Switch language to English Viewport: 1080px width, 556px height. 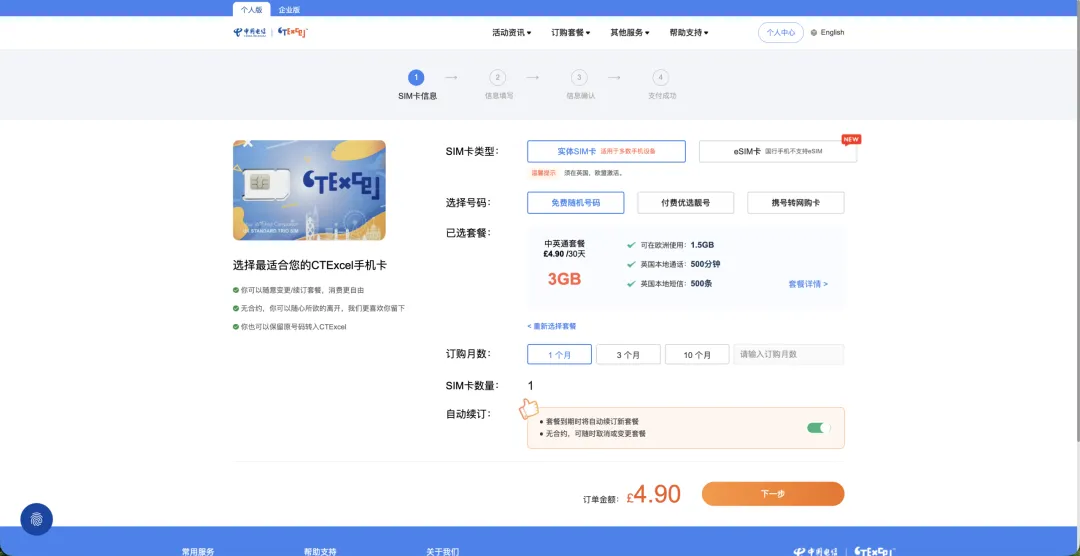click(832, 32)
